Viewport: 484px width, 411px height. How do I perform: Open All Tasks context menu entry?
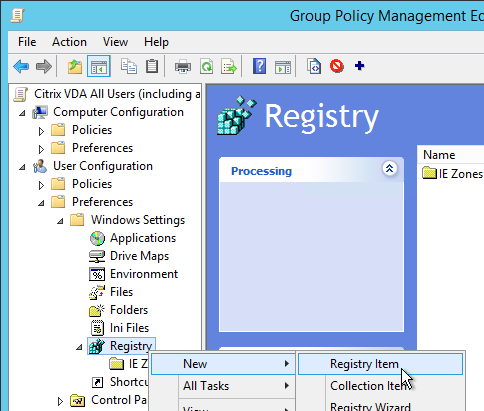tap(223, 386)
